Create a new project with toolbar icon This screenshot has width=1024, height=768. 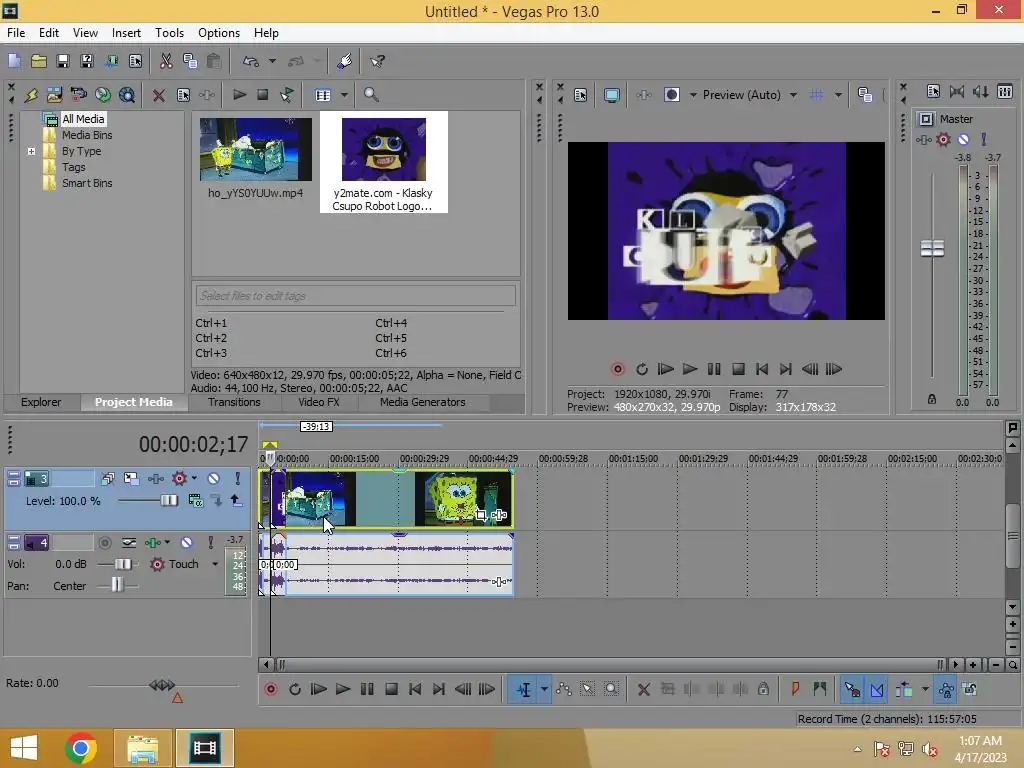click(14, 61)
